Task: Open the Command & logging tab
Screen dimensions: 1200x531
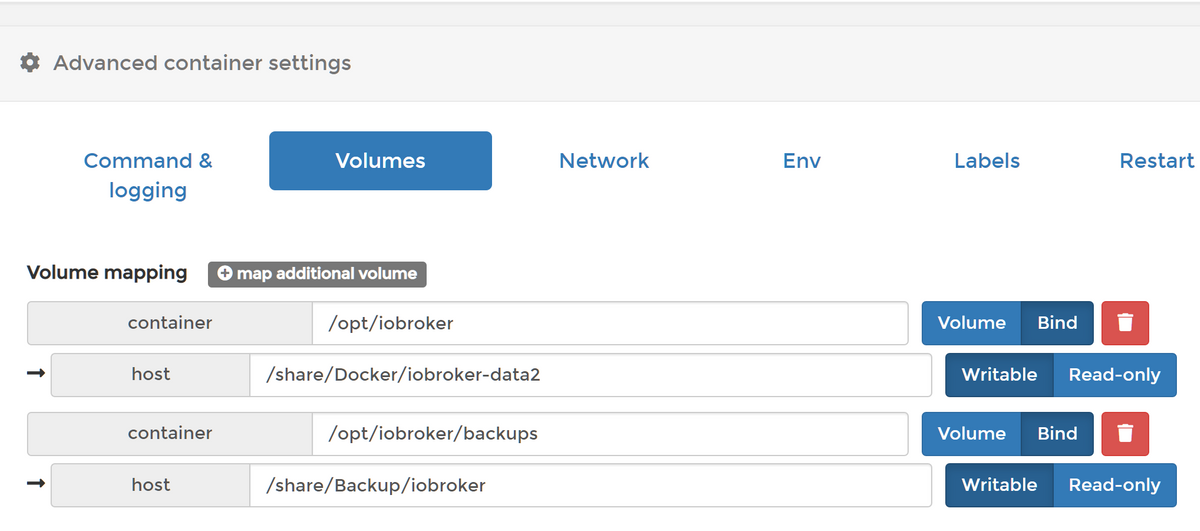Action: pyautogui.click(x=148, y=175)
